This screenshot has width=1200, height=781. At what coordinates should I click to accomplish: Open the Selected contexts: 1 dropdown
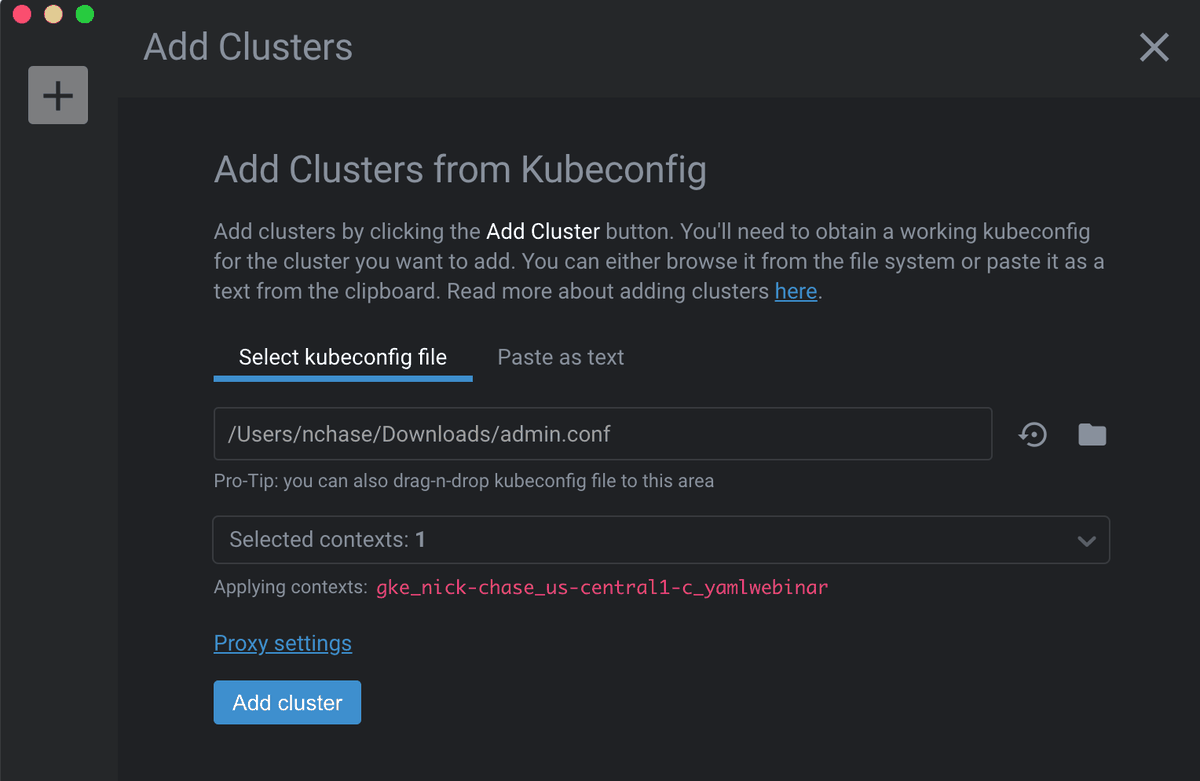tap(661, 540)
